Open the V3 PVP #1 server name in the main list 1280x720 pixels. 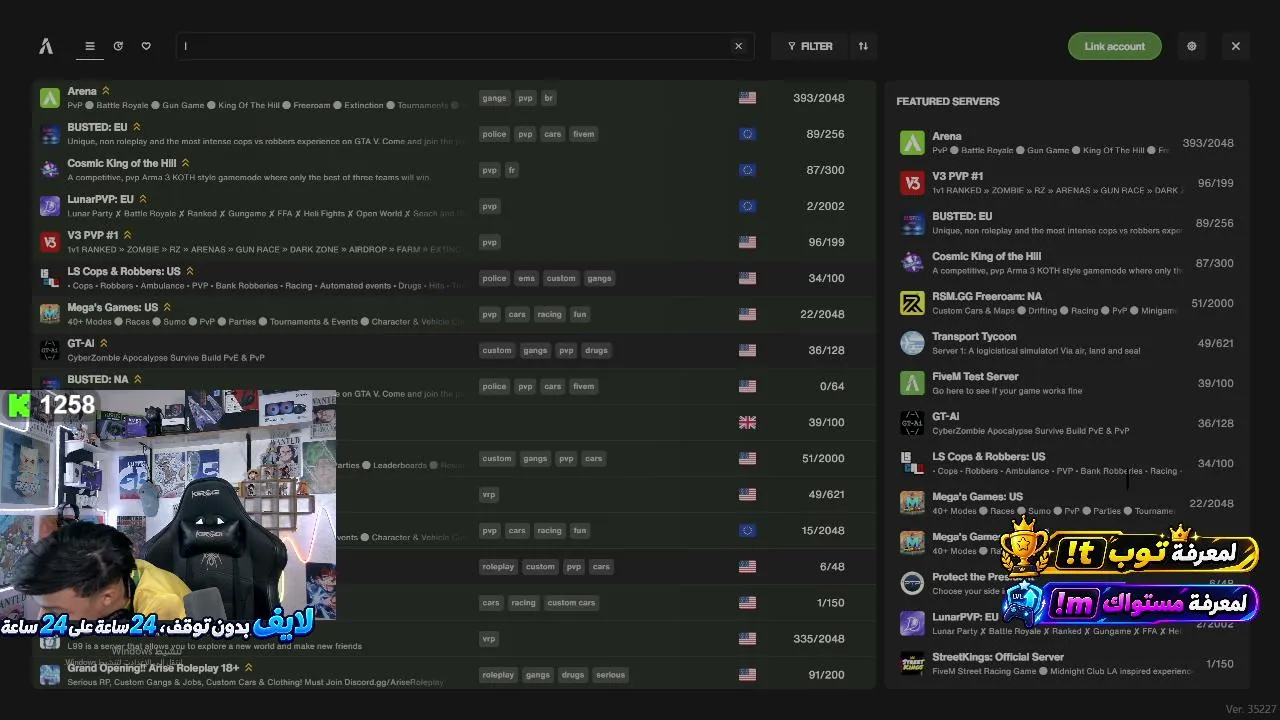[93, 235]
